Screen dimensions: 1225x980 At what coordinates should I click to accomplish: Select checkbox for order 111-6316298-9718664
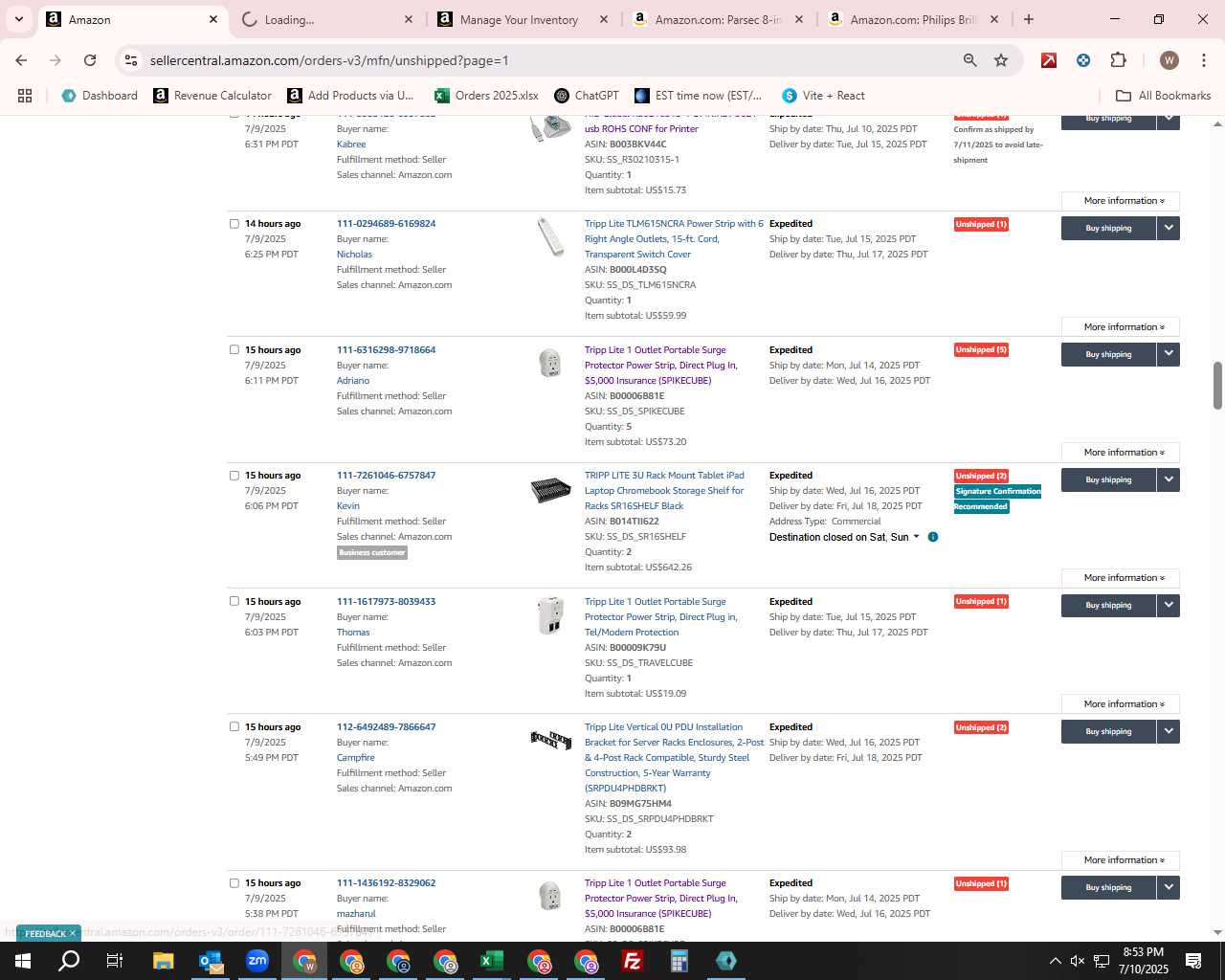coord(234,350)
